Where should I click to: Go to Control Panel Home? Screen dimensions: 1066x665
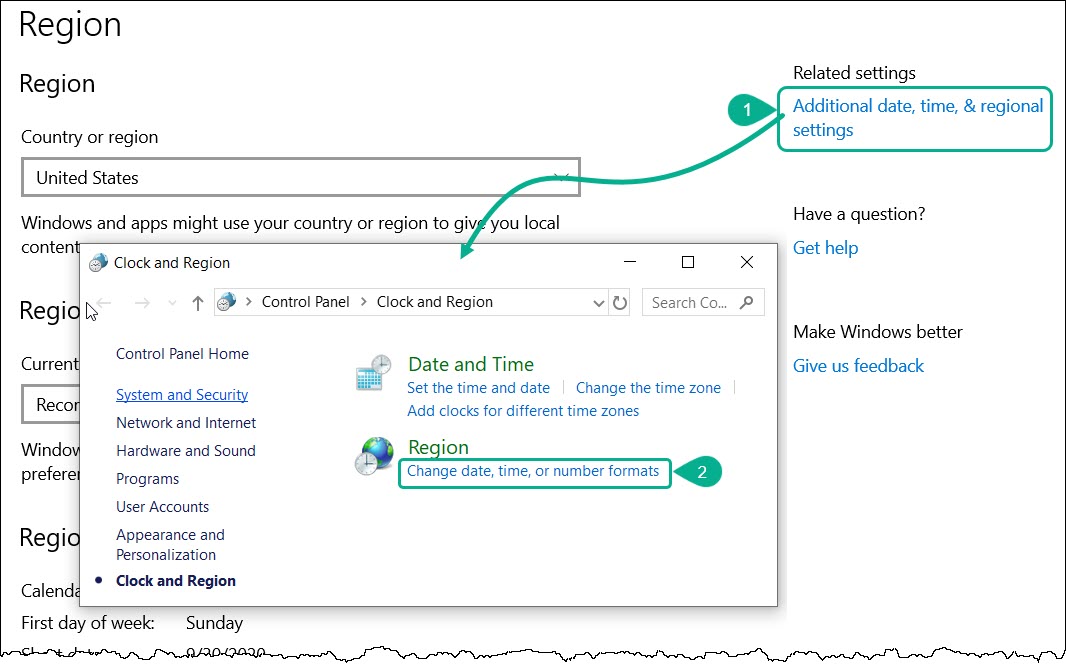coord(182,354)
